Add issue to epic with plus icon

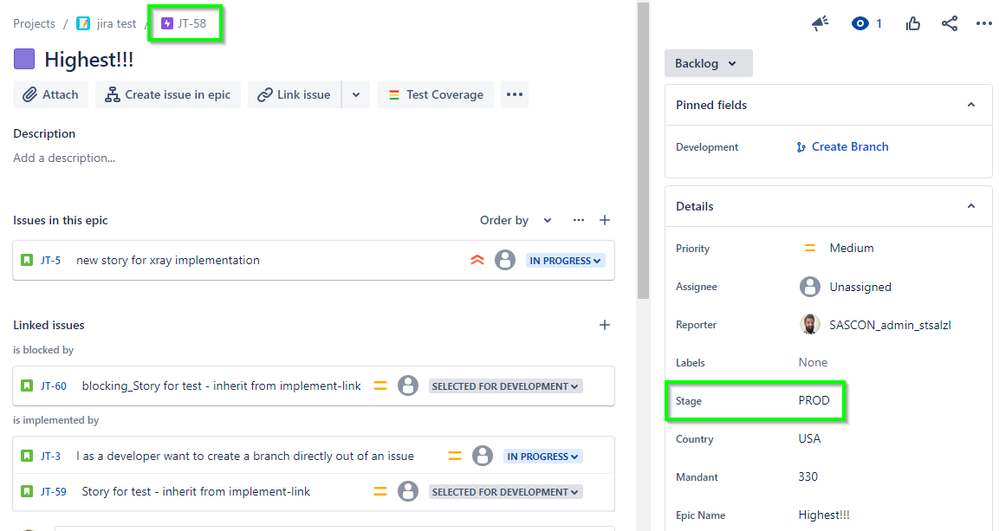605,220
